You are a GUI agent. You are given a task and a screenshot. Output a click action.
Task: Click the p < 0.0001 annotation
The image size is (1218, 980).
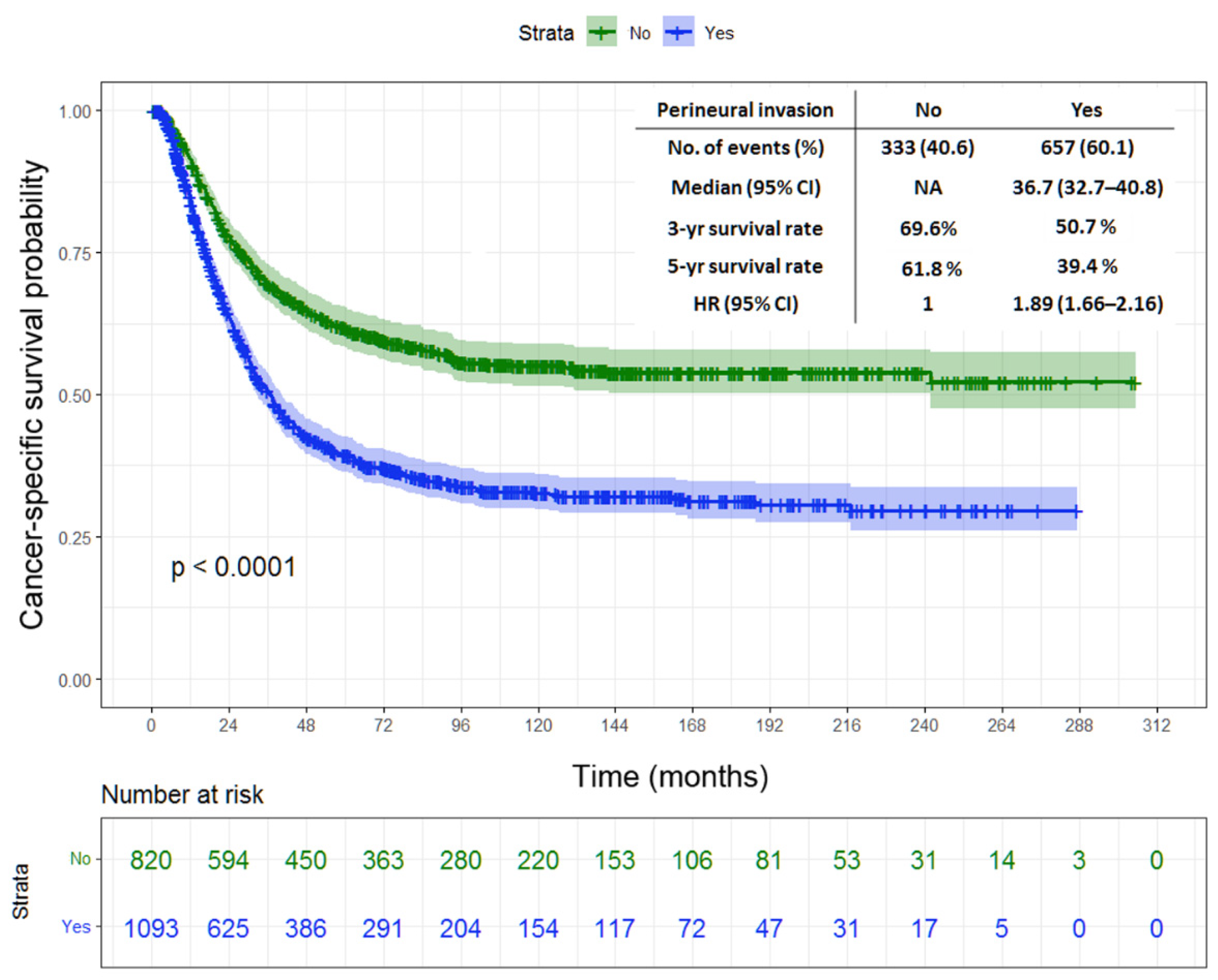(x=233, y=566)
